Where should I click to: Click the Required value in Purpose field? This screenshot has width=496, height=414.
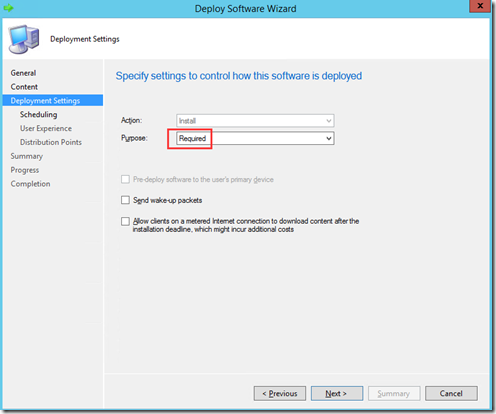pyautogui.click(x=192, y=138)
